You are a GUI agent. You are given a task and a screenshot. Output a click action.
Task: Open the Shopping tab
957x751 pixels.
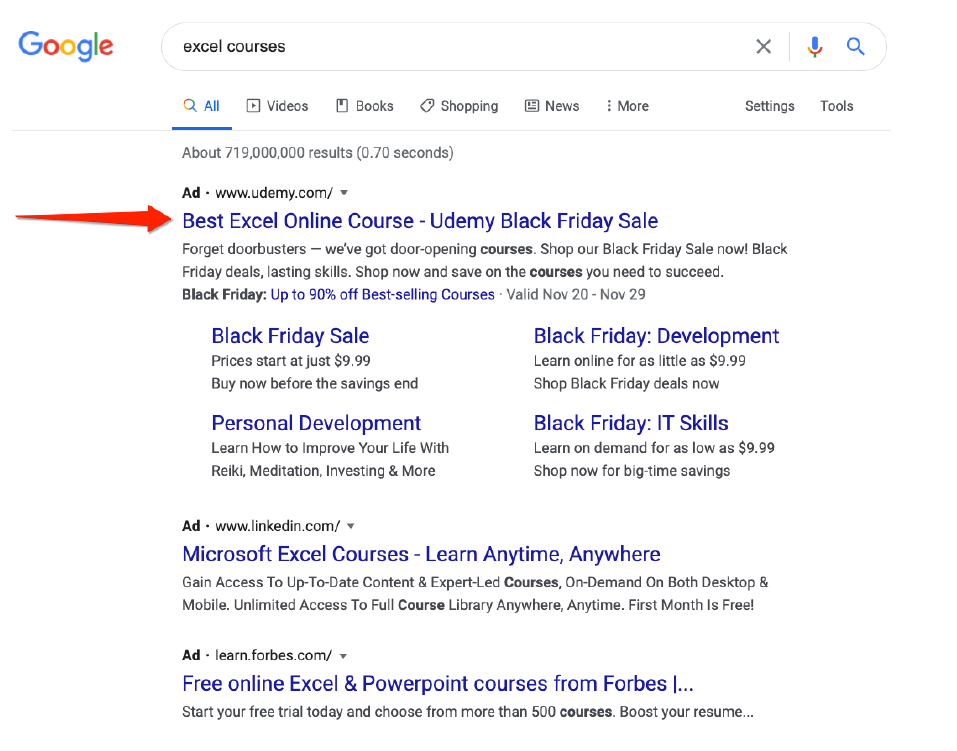coord(459,106)
